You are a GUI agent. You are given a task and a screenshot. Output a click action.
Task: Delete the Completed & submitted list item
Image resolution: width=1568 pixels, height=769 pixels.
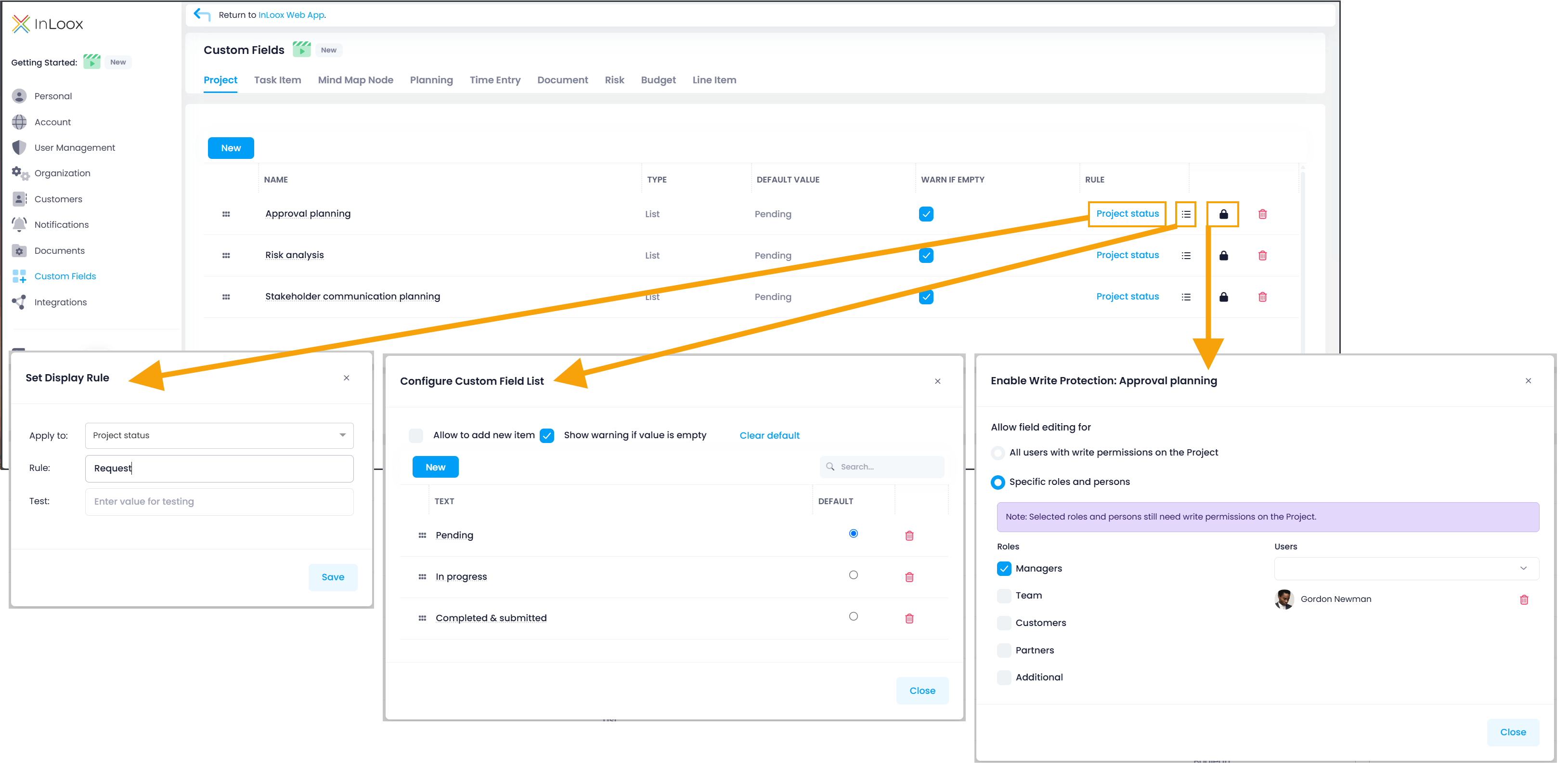[x=909, y=618]
